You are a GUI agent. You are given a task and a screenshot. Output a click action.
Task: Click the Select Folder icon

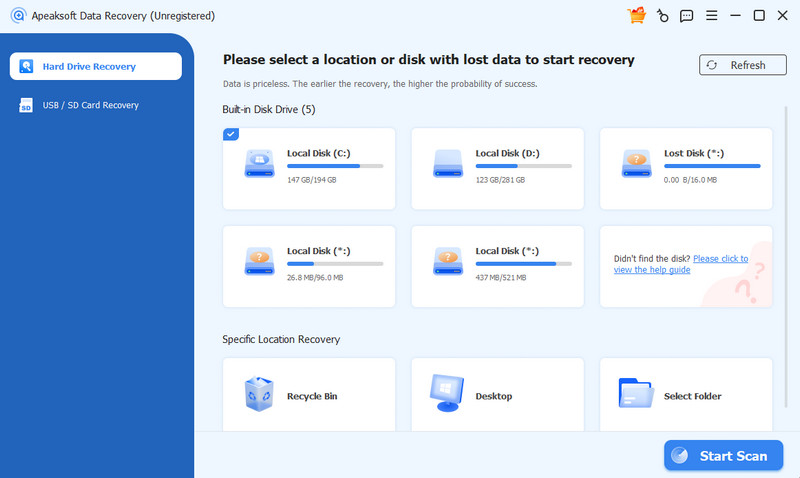tap(636, 393)
